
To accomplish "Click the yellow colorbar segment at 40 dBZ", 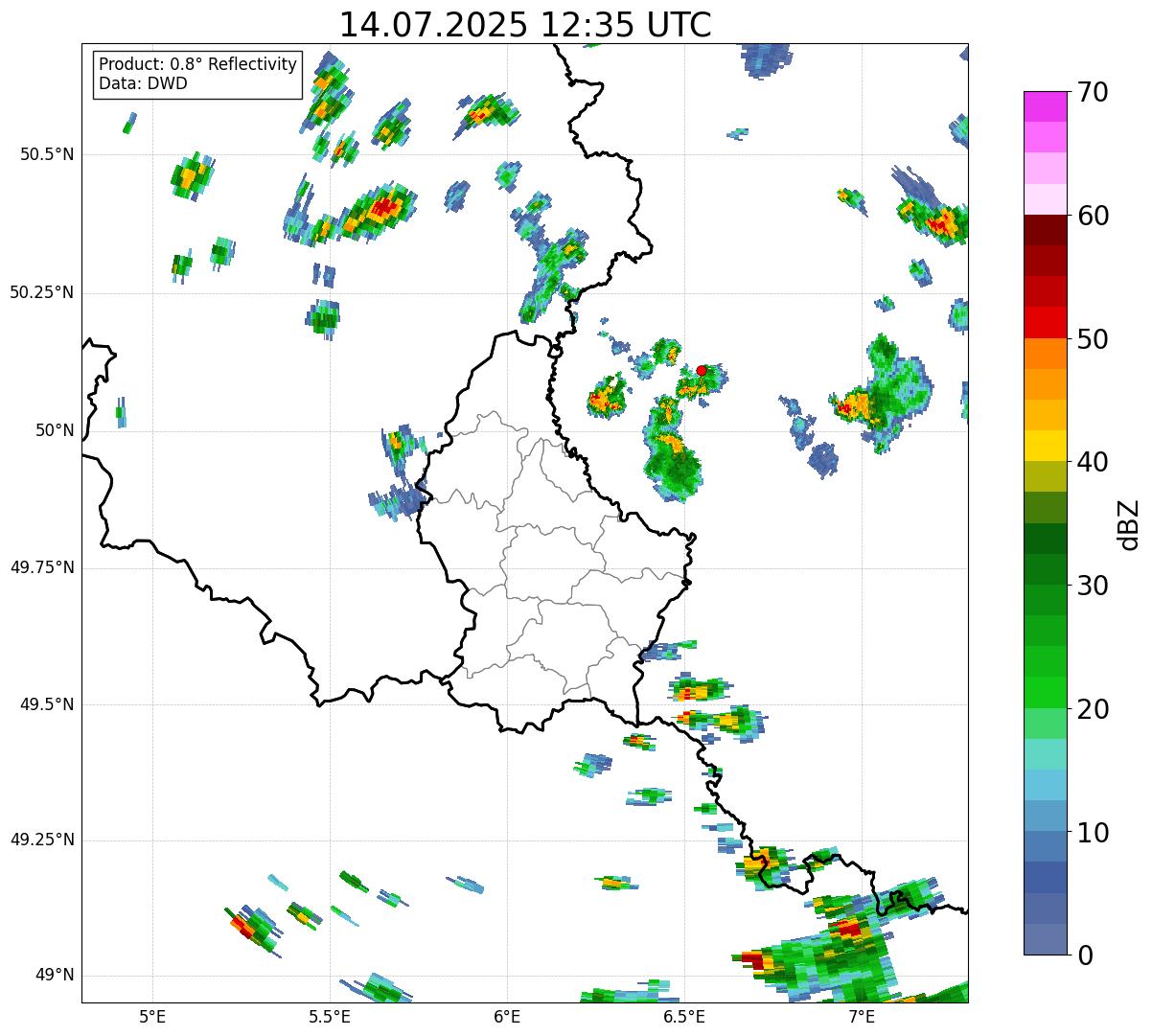I will (x=1045, y=446).
